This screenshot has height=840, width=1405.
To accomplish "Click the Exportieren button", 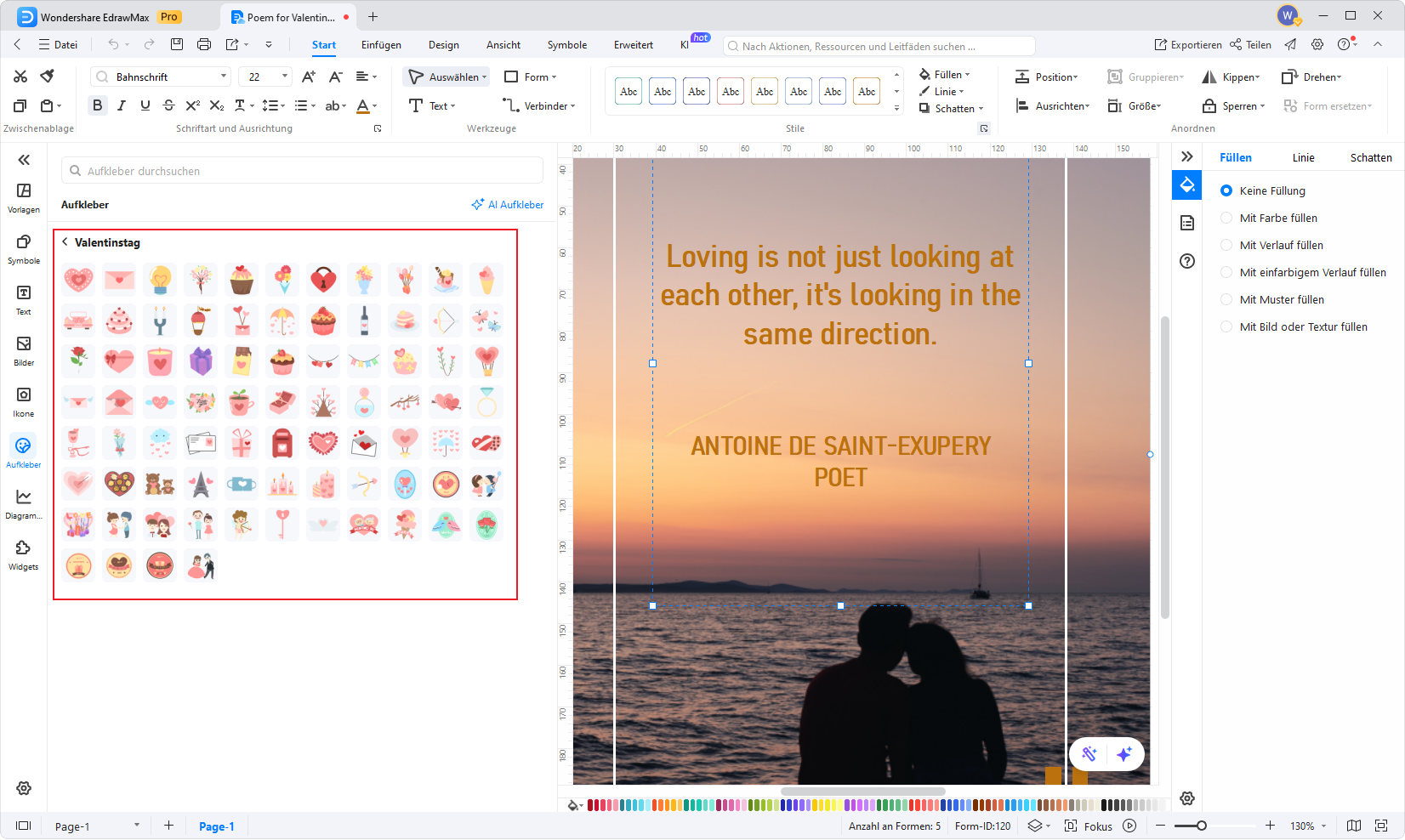I will (1187, 45).
